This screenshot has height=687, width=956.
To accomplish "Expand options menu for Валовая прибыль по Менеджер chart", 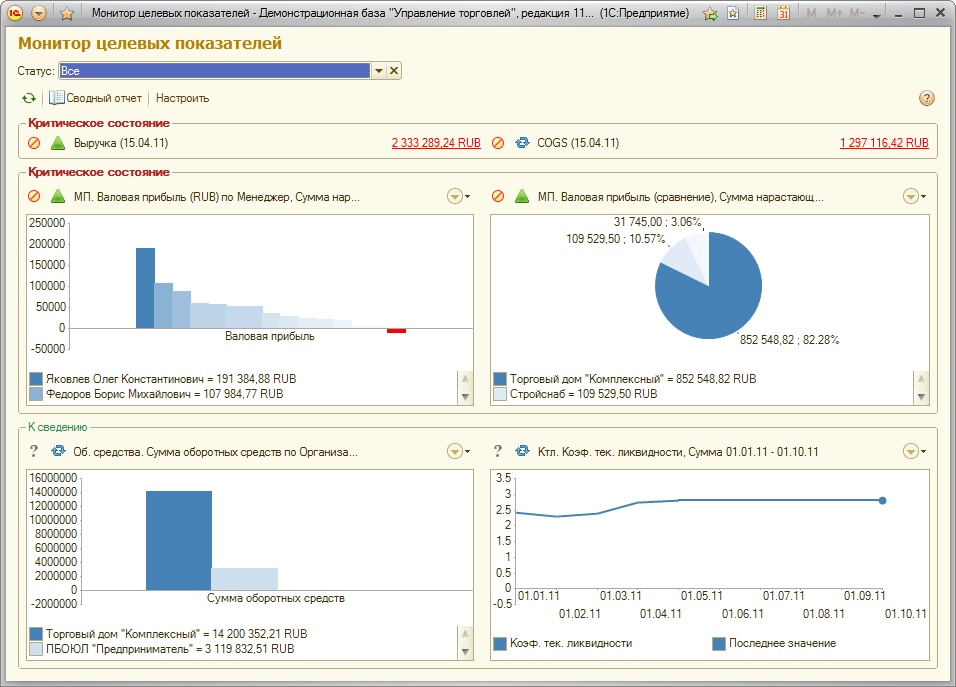I will tap(458, 196).
